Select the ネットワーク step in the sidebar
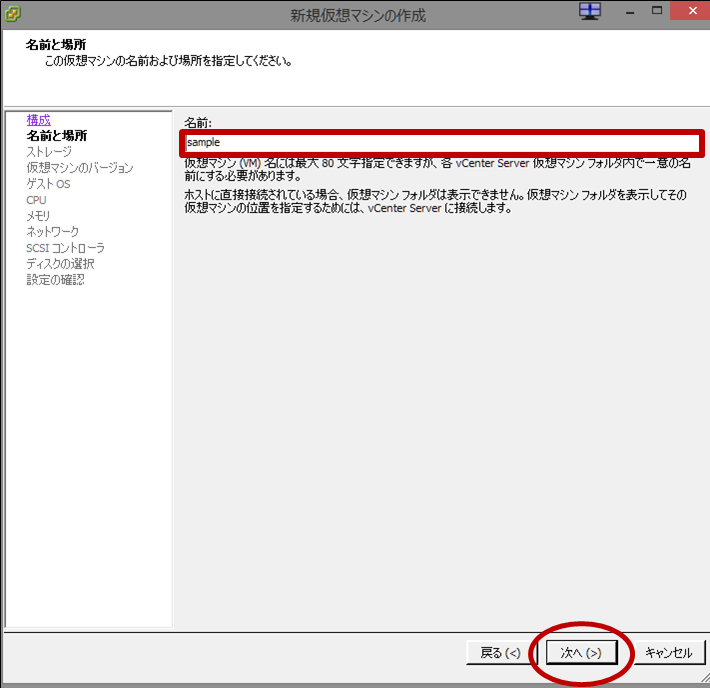 pos(53,232)
